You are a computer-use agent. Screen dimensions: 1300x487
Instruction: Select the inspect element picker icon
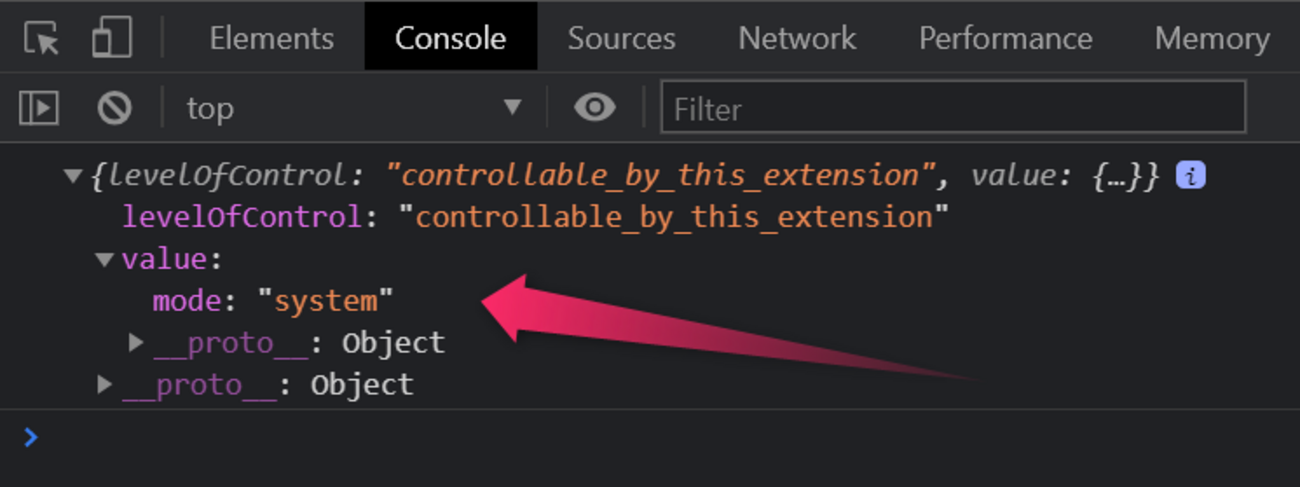pyautogui.click(x=41, y=38)
